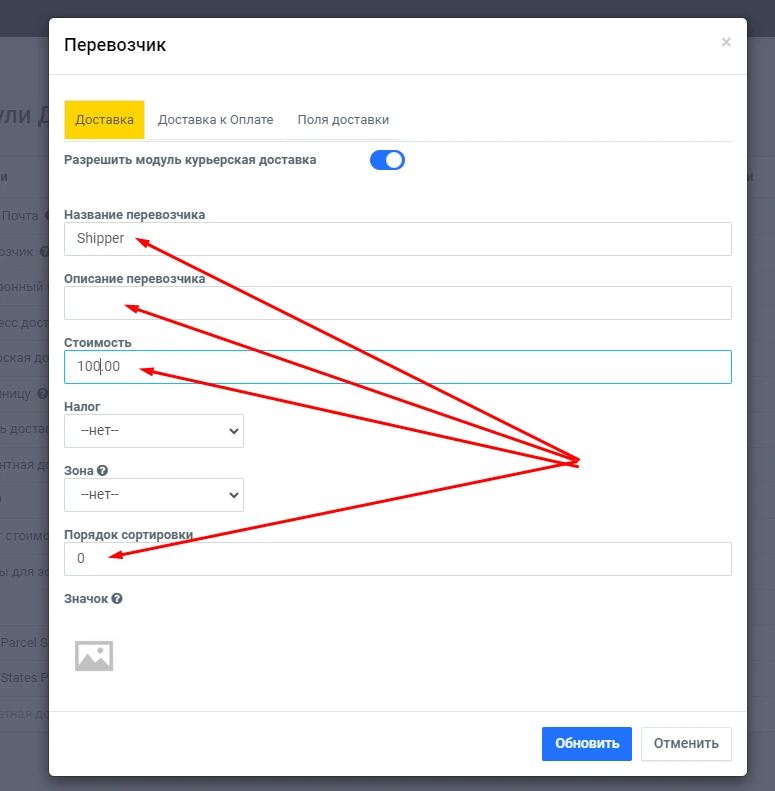Click the help icon beside Зона label
The width and height of the screenshot is (775, 791).
[x=102, y=470]
